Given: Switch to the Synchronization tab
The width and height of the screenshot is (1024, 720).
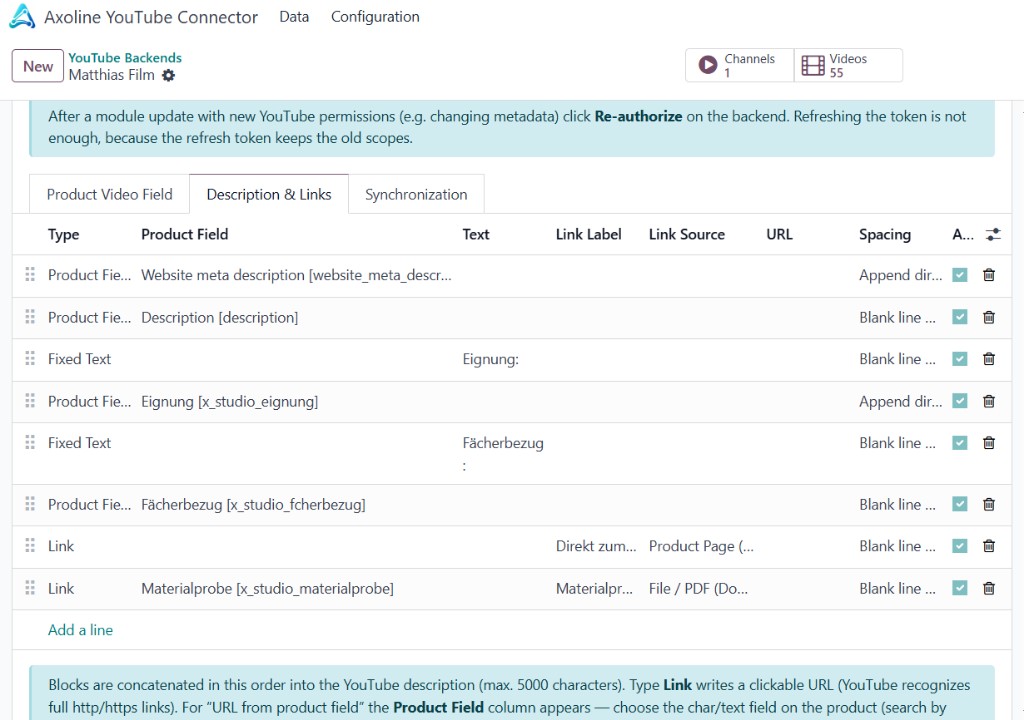Looking at the screenshot, I should [416, 194].
